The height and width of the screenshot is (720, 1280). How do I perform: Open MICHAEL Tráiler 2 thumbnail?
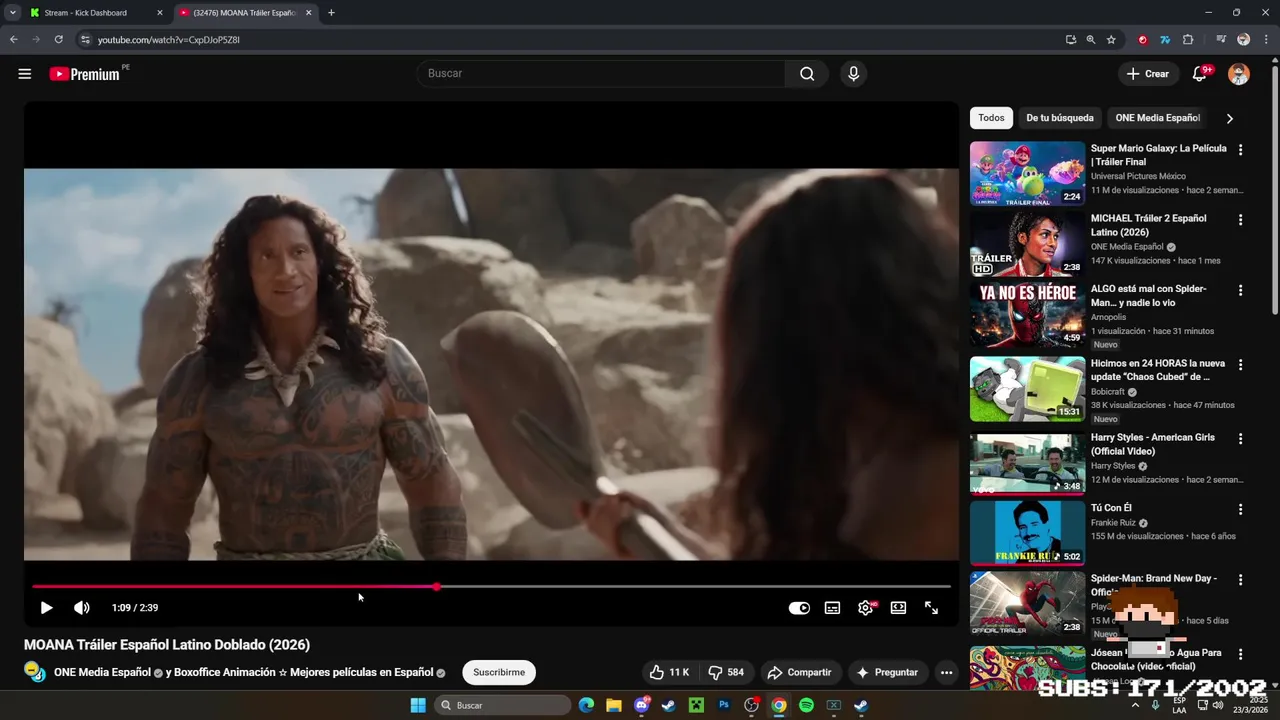pyautogui.click(x=1027, y=244)
